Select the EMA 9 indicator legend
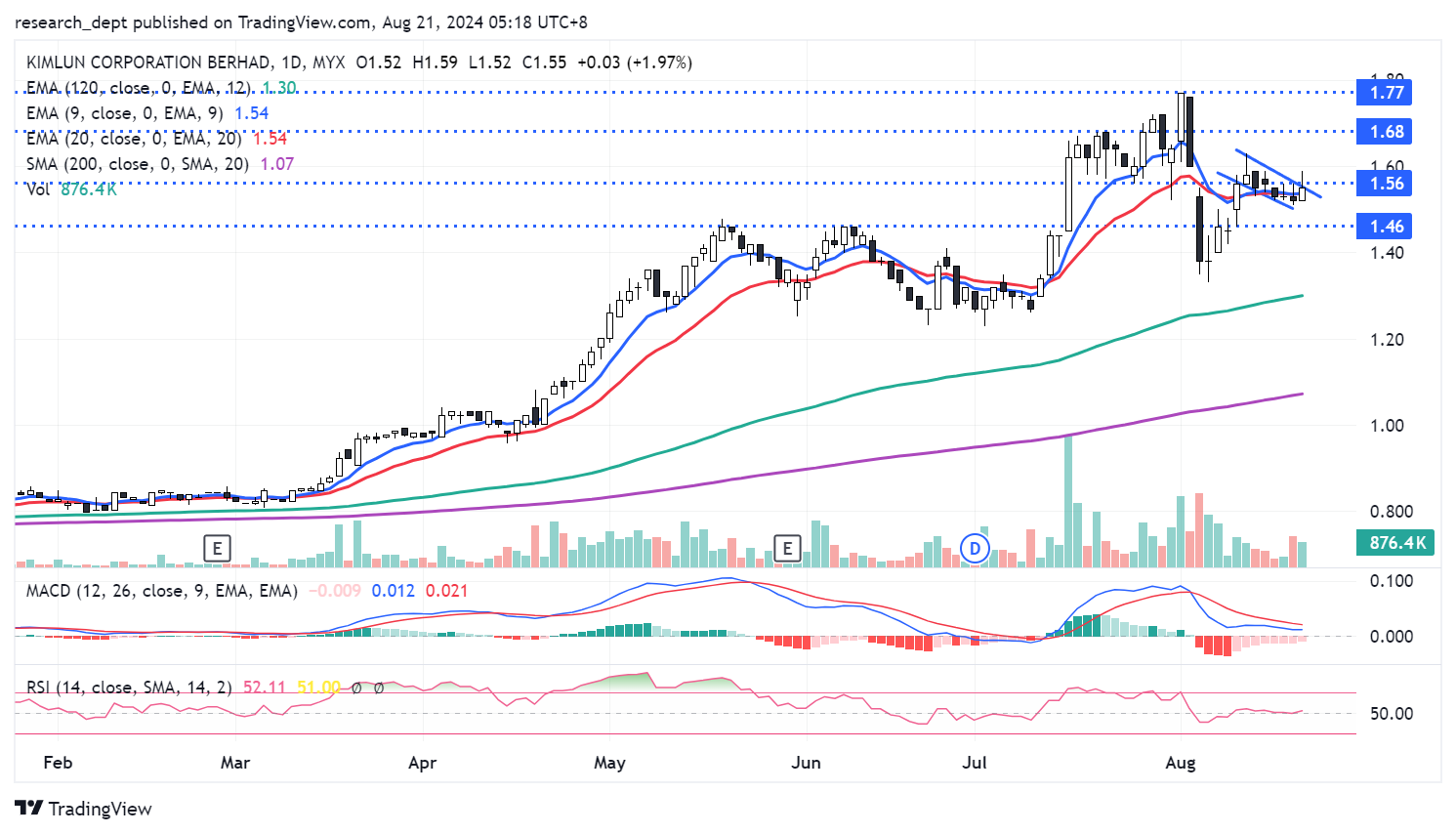The height and width of the screenshot is (834, 1456). click(124, 113)
